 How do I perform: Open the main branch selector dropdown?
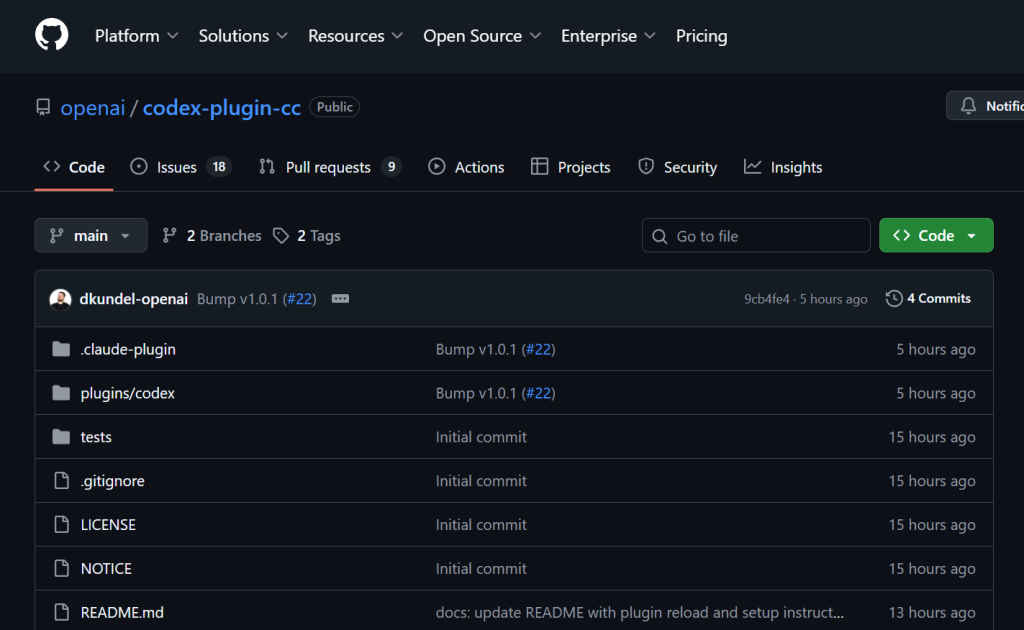(x=91, y=236)
